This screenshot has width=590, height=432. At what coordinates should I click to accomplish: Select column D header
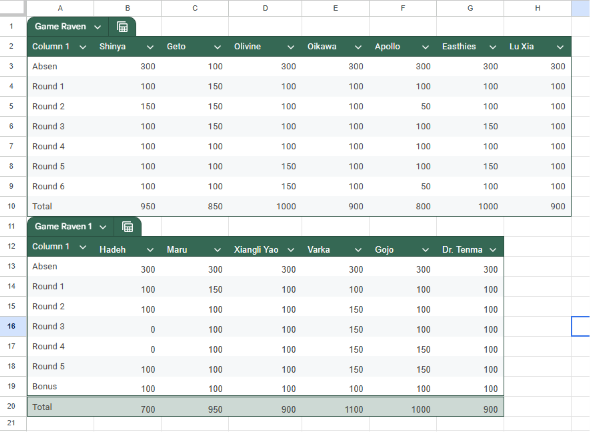point(265,8)
